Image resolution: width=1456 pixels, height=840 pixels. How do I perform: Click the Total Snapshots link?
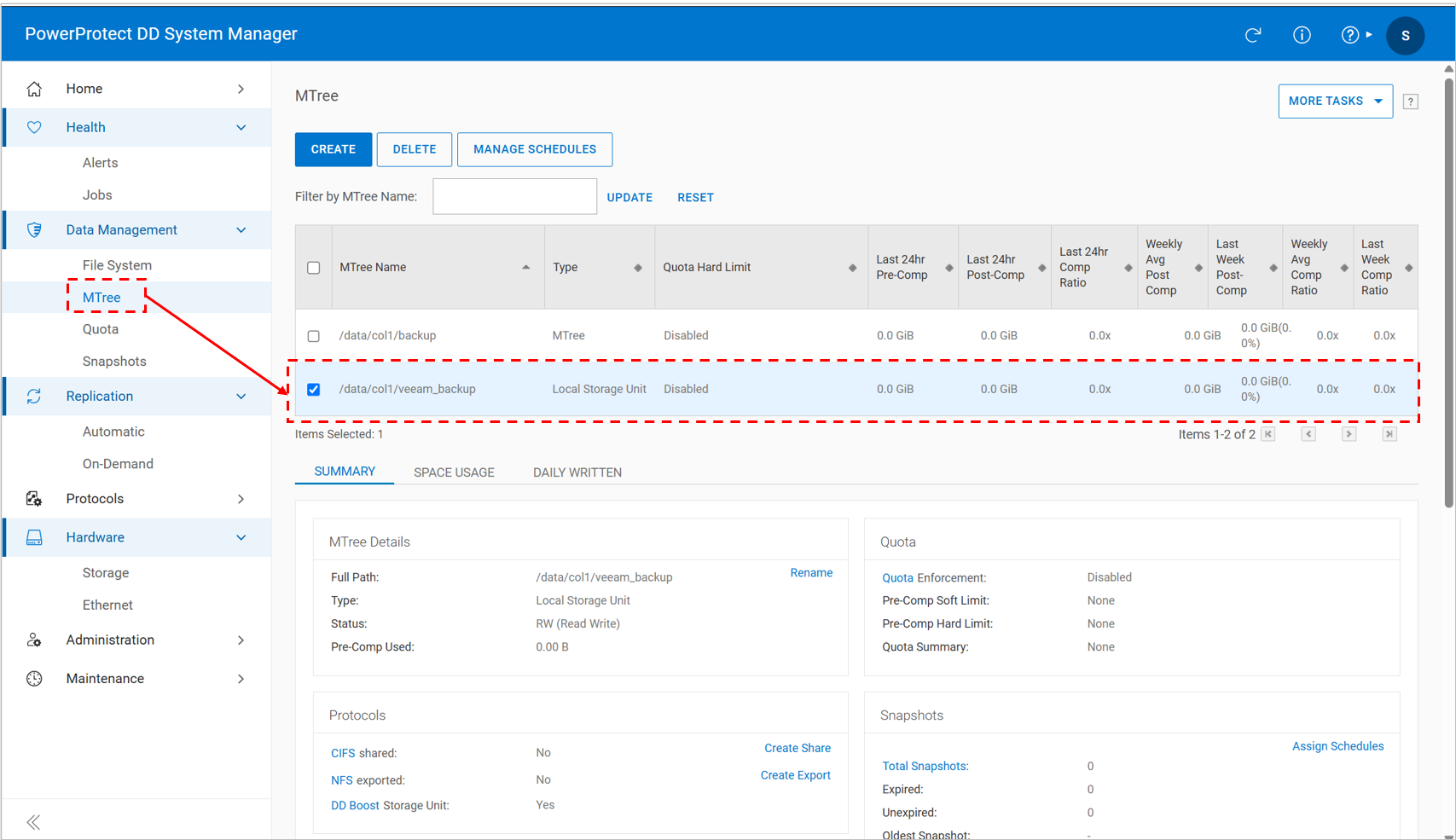[x=925, y=766]
